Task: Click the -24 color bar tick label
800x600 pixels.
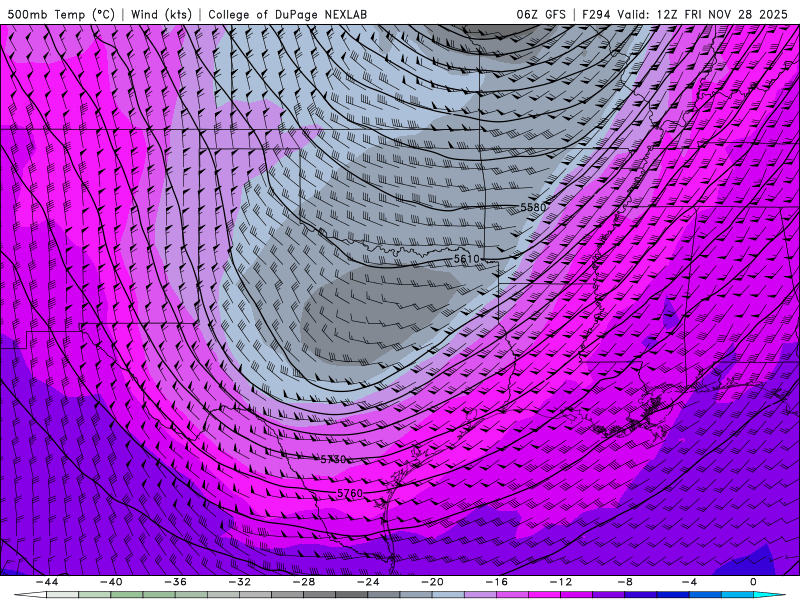Action: coord(368,582)
